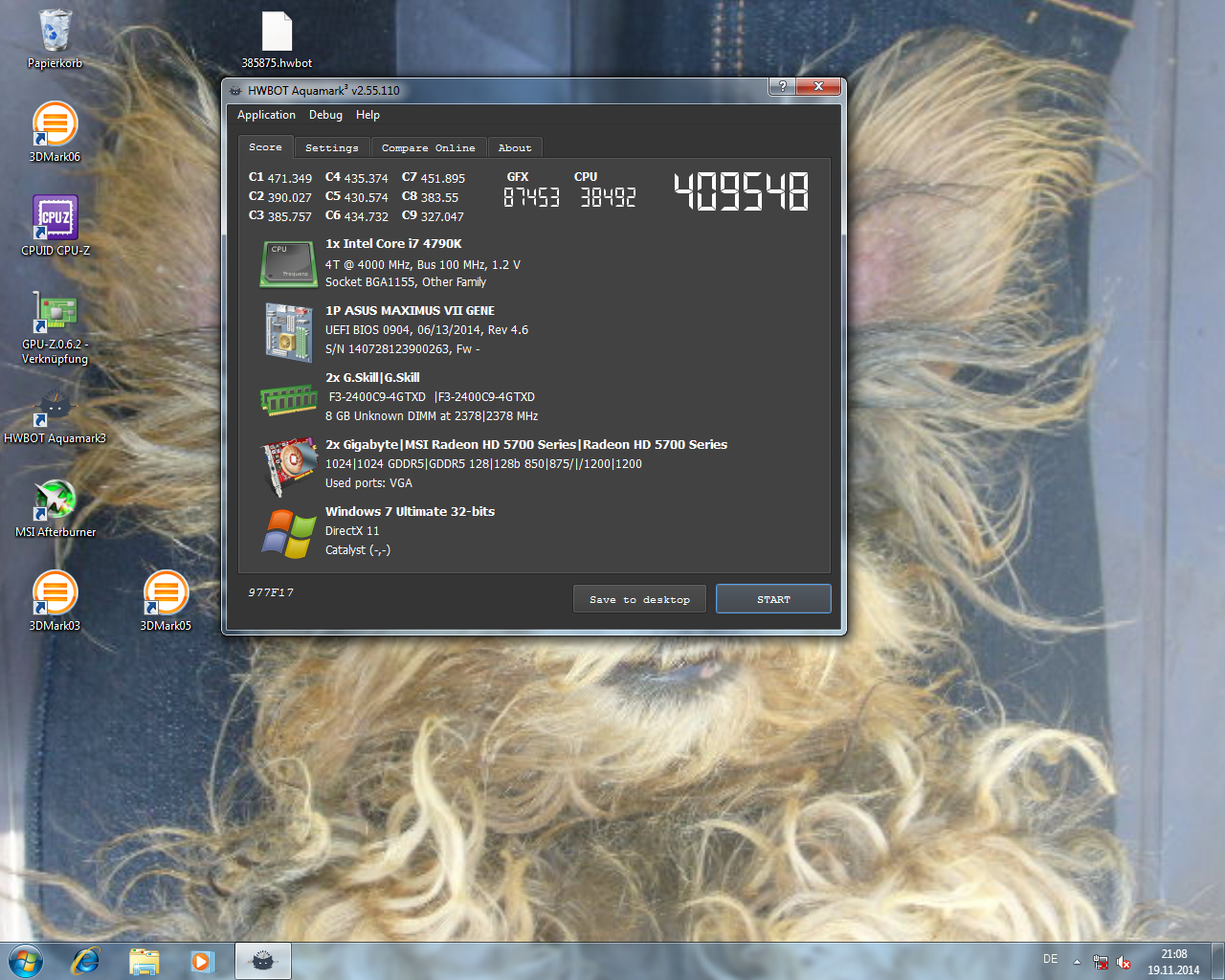This screenshot has height=980, width=1225.
Task: Click the total score 409548
Action: [742, 191]
